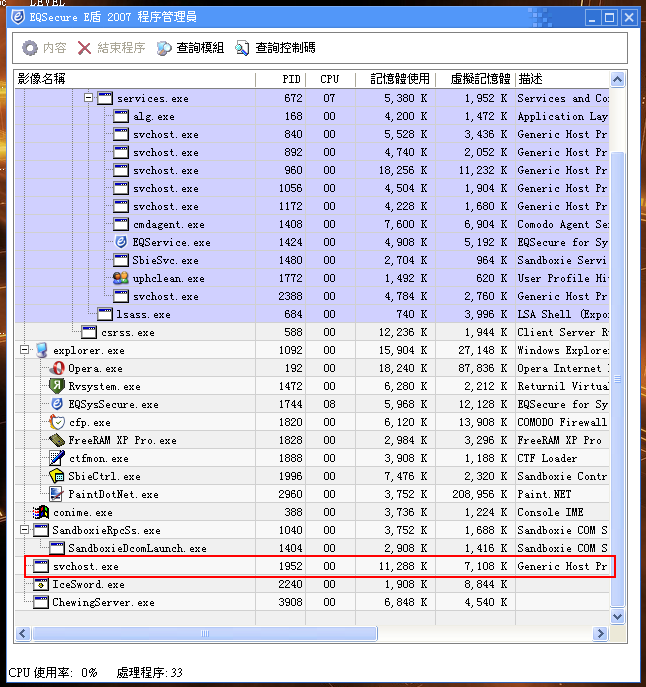The height and width of the screenshot is (687, 646).
Task: Click the SbieSvc.exe window icon
Action: (121, 260)
